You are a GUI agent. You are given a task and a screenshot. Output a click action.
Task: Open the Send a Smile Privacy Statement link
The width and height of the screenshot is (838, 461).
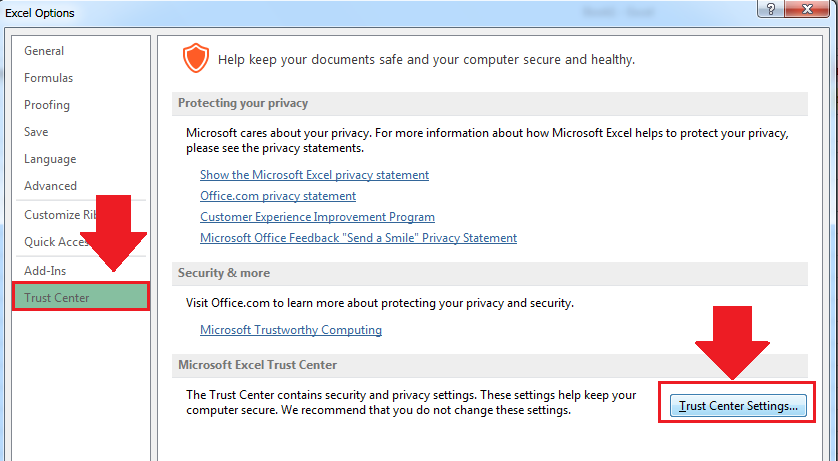[359, 238]
